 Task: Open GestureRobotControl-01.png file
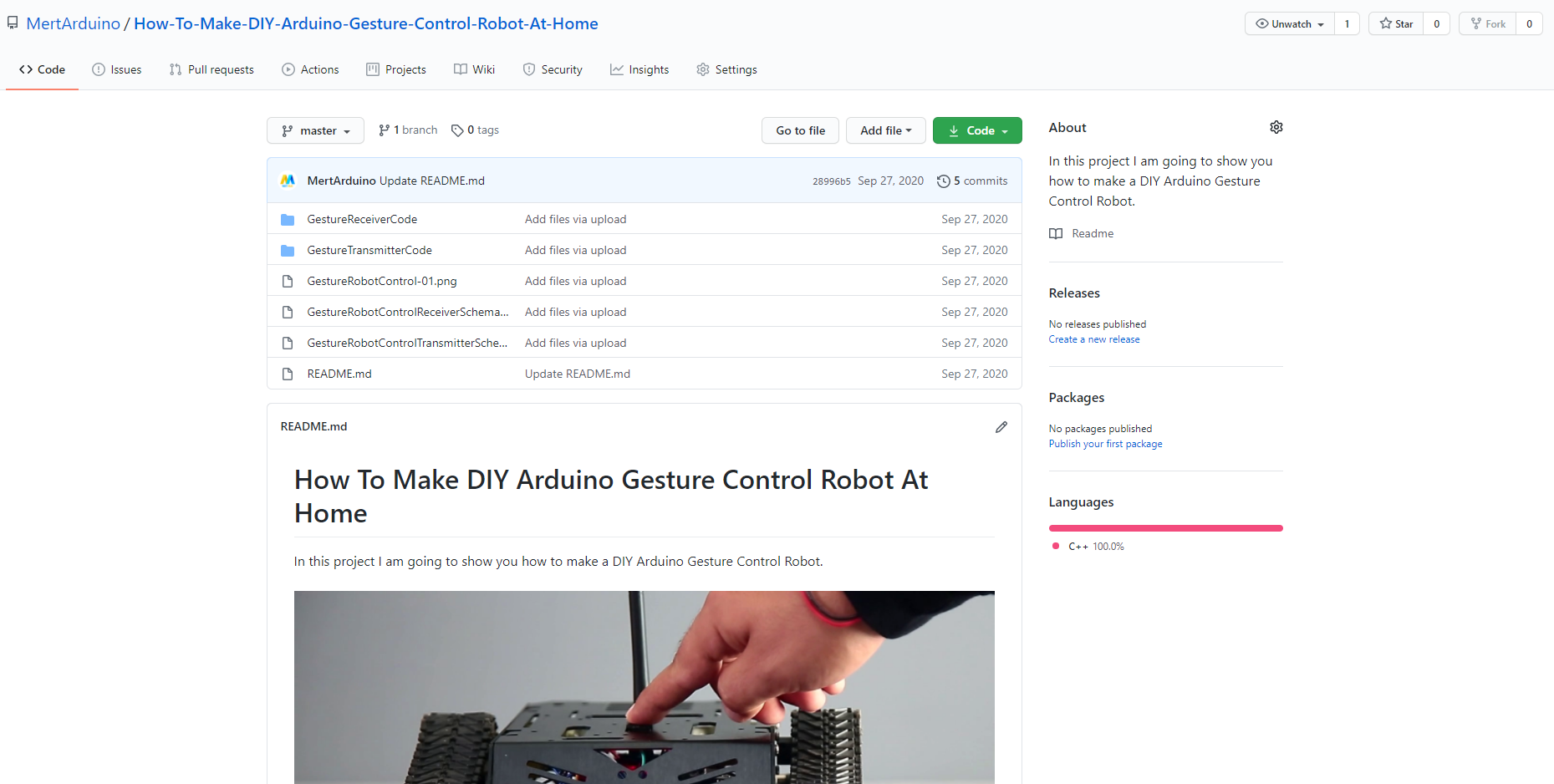382,281
